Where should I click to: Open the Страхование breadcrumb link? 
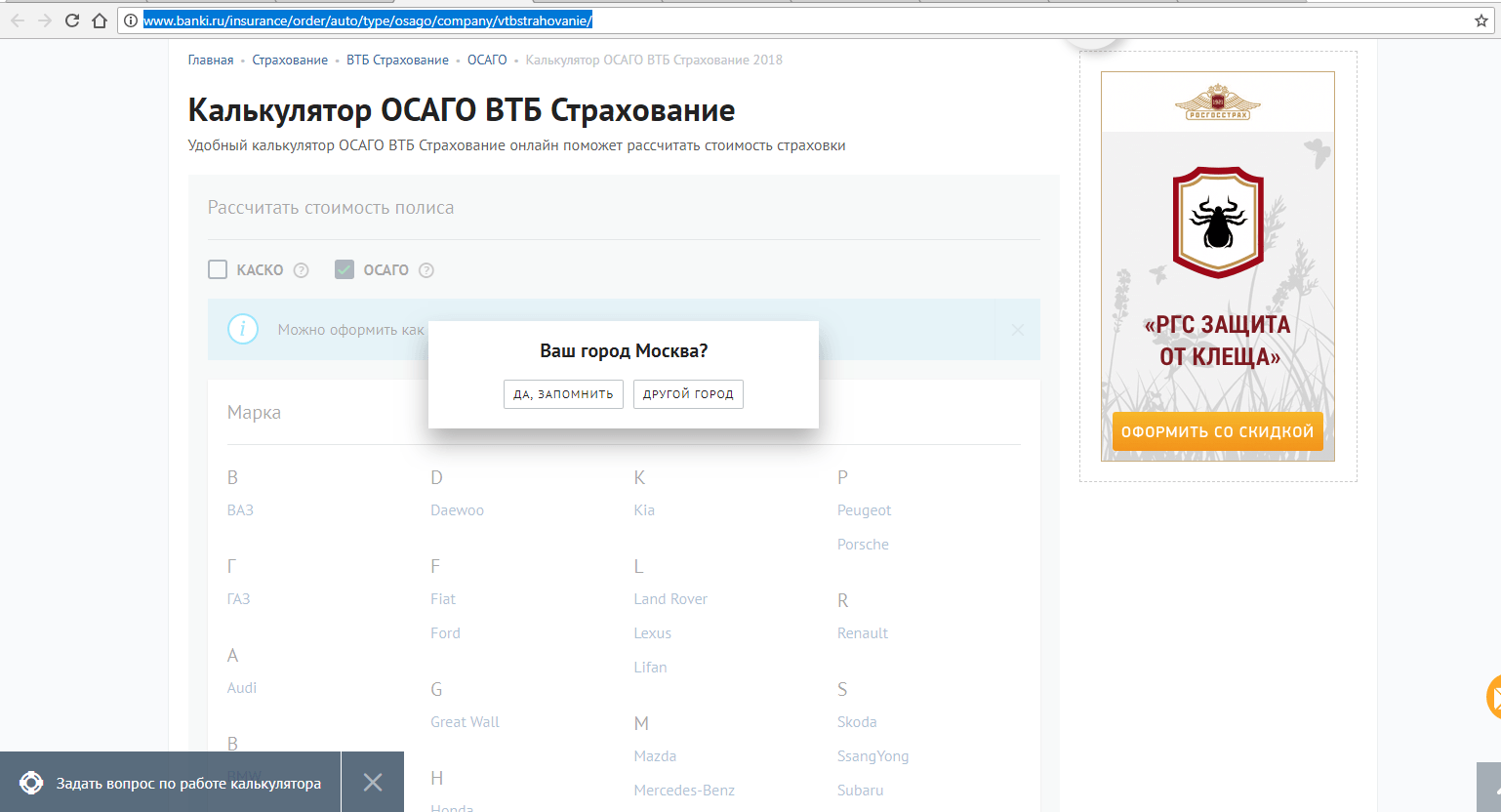pos(290,61)
